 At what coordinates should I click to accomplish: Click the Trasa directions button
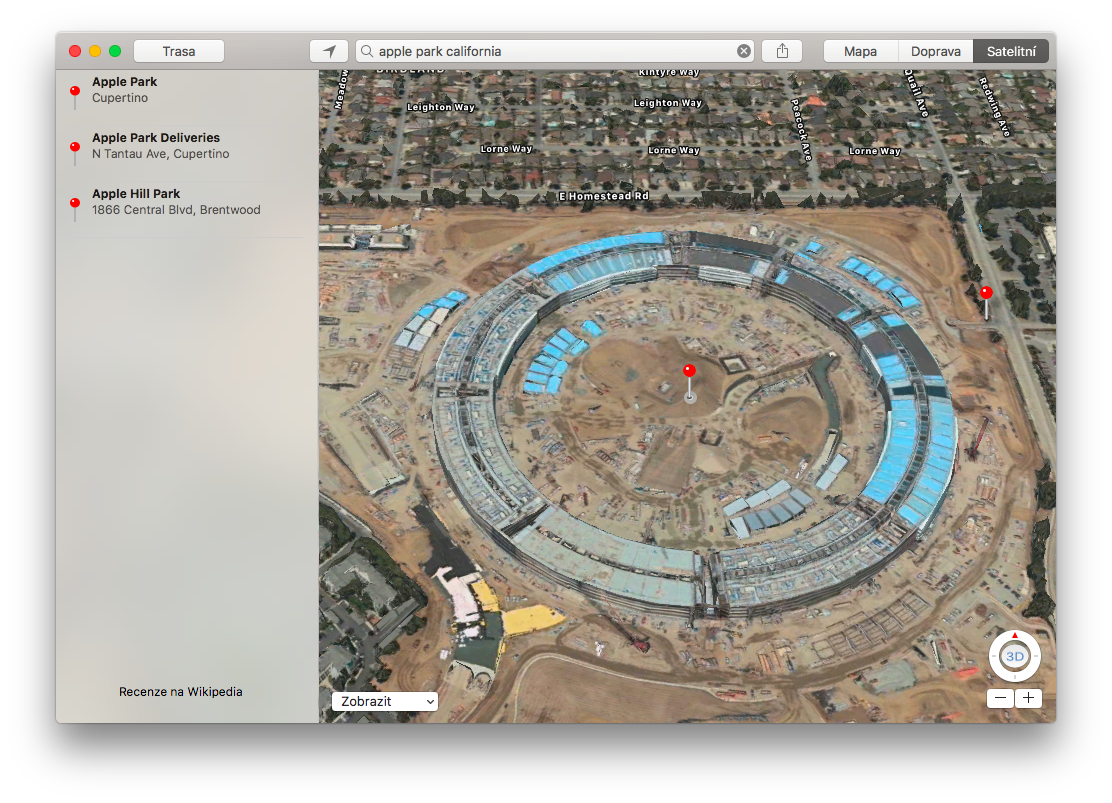pyautogui.click(x=179, y=51)
